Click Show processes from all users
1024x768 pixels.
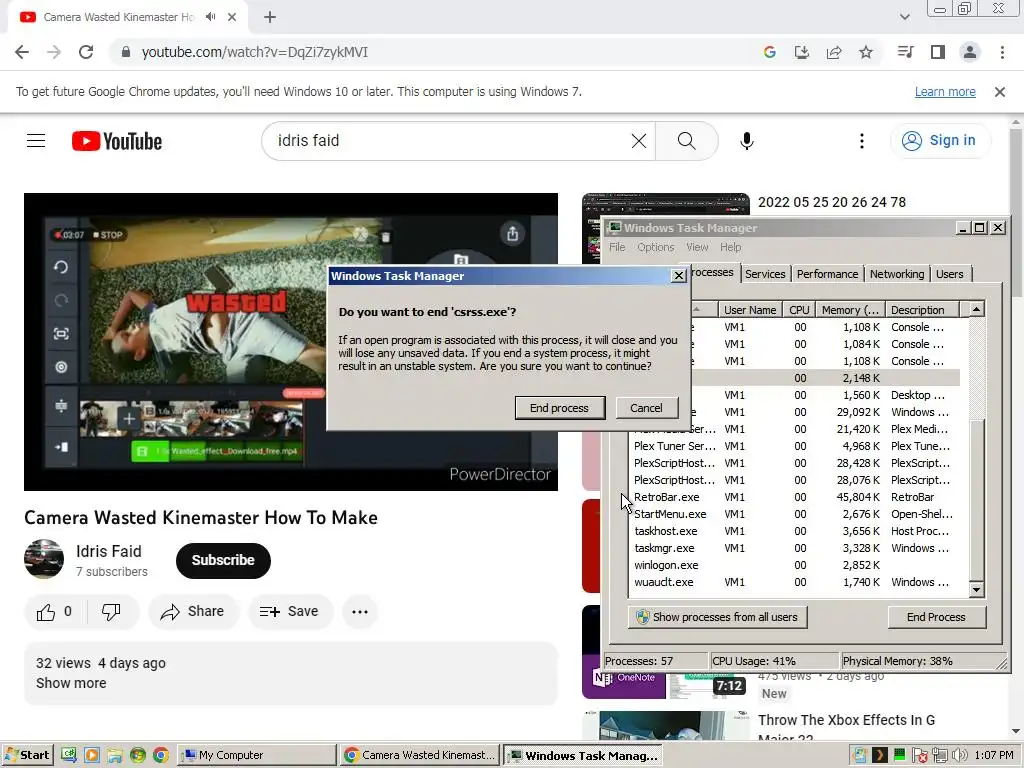[718, 617]
